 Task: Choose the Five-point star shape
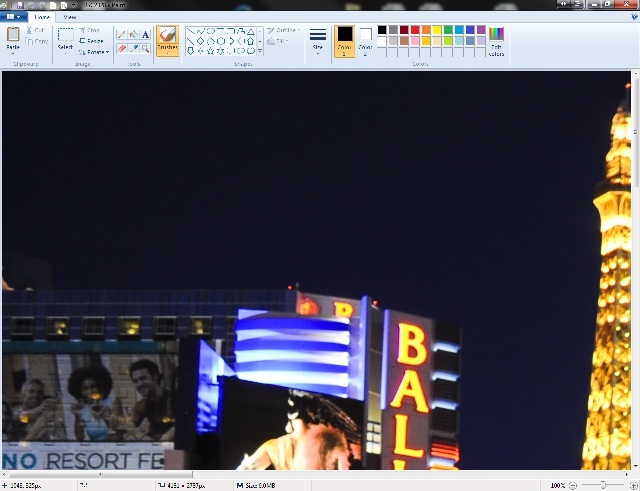pos(211,51)
